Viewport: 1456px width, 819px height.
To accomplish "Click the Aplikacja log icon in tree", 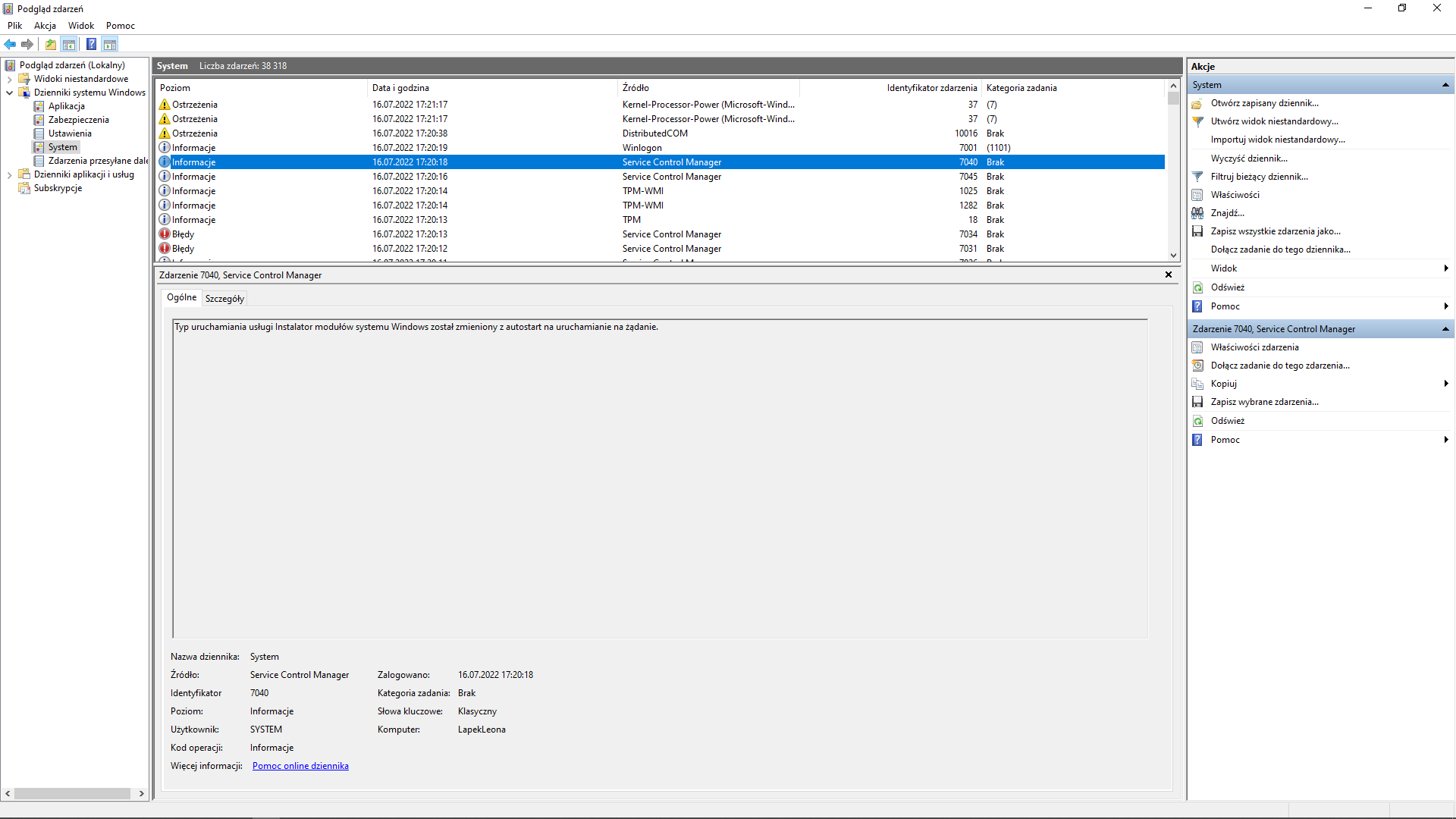I will pyautogui.click(x=39, y=106).
